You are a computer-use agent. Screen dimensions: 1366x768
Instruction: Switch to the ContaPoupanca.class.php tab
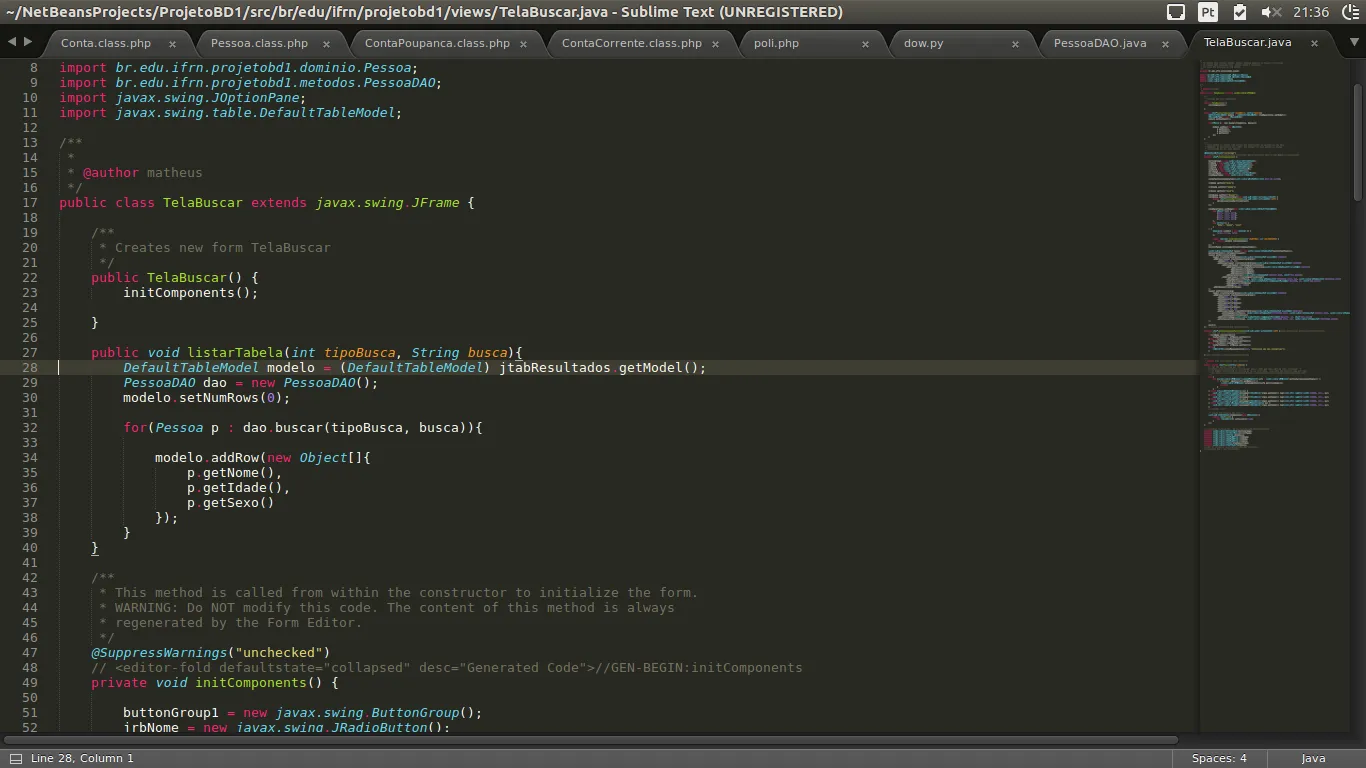(x=437, y=43)
